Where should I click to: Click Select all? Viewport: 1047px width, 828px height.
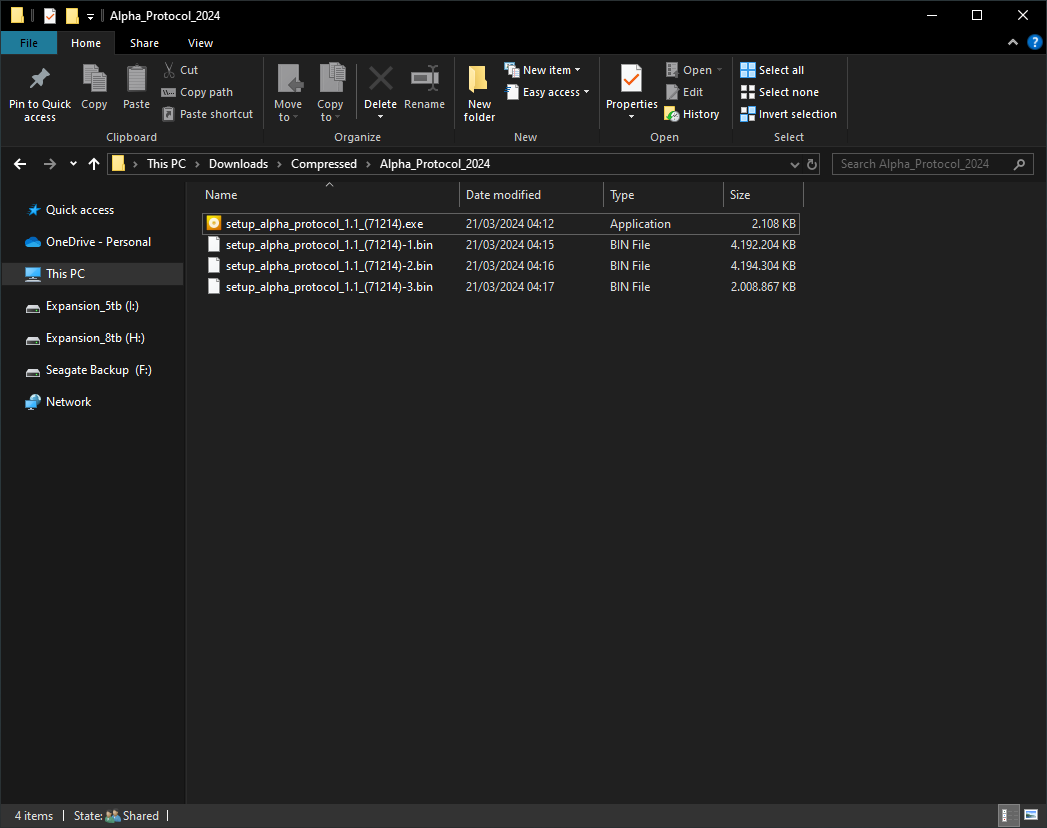pyautogui.click(x=772, y=70)
